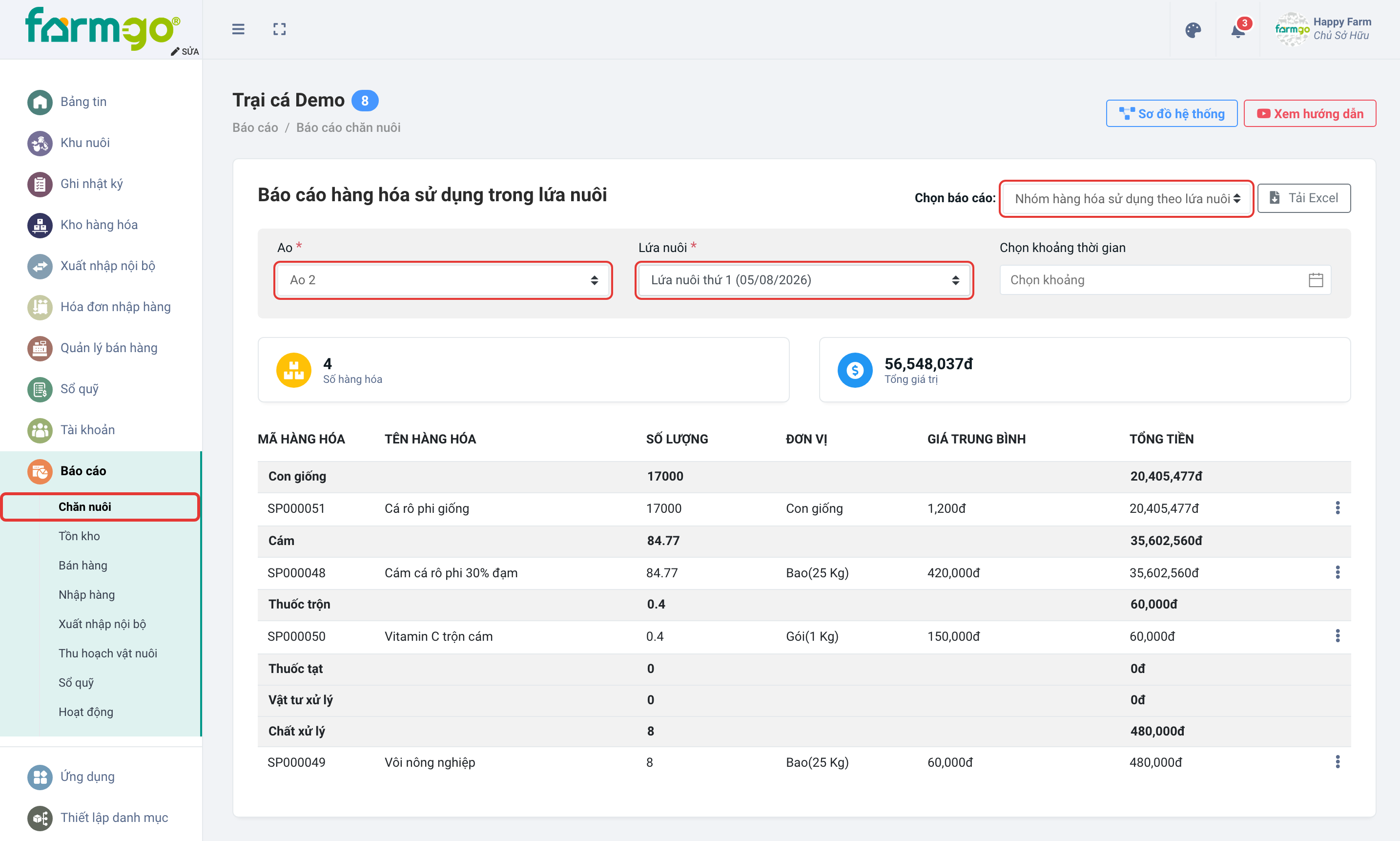Click the Tài khoản users icon
The height and width of the screenshot is (841, 1400).
40,430
